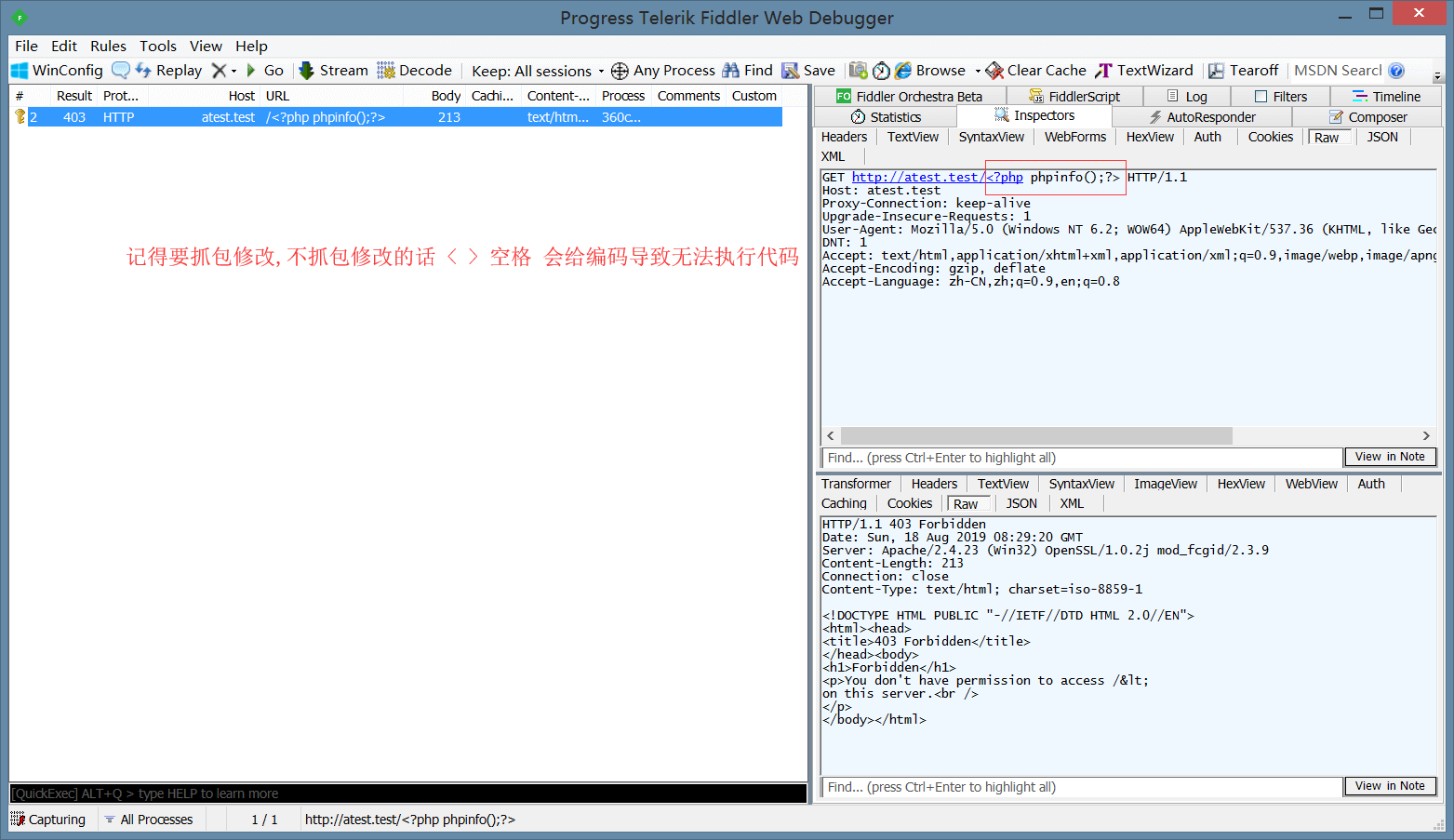Click request horizontal scrollbar left arrow
The width and height of the screenshot is (1454, 840).
point(831,436)
